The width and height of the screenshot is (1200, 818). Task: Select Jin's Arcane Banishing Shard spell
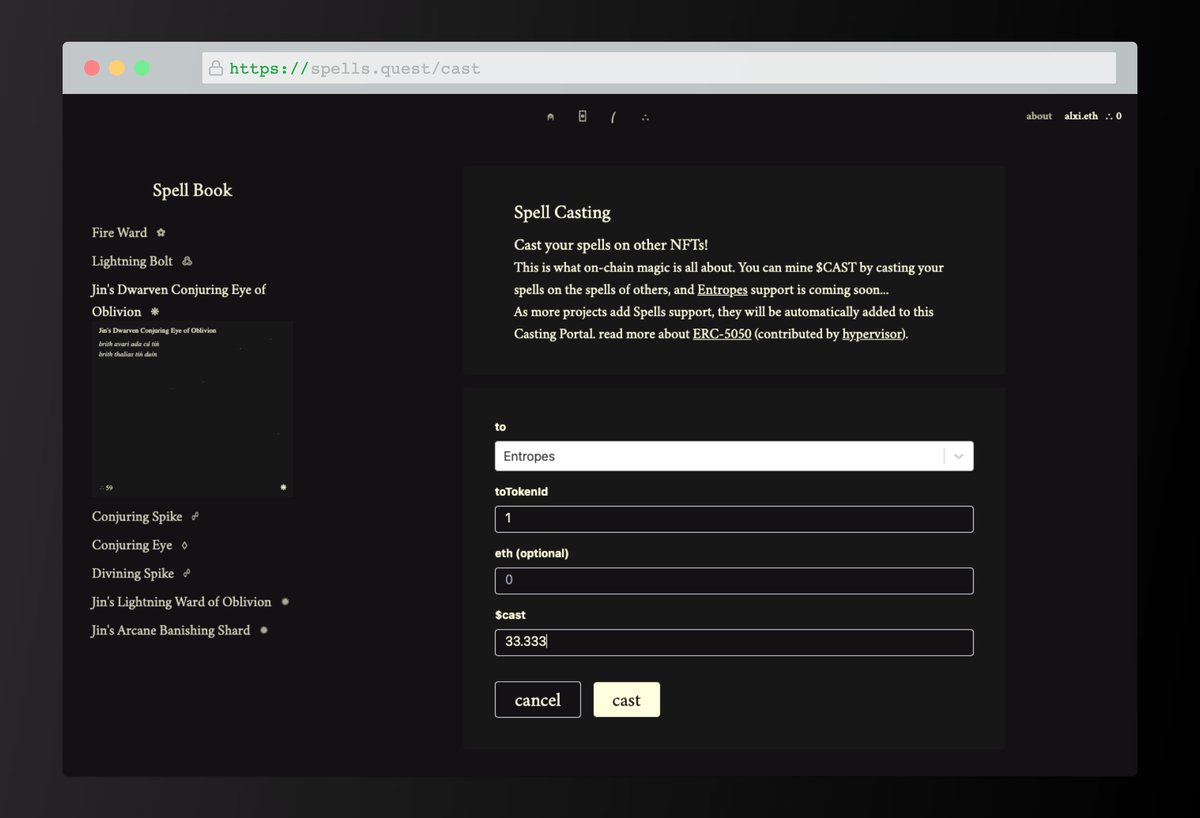coord(170,630)
